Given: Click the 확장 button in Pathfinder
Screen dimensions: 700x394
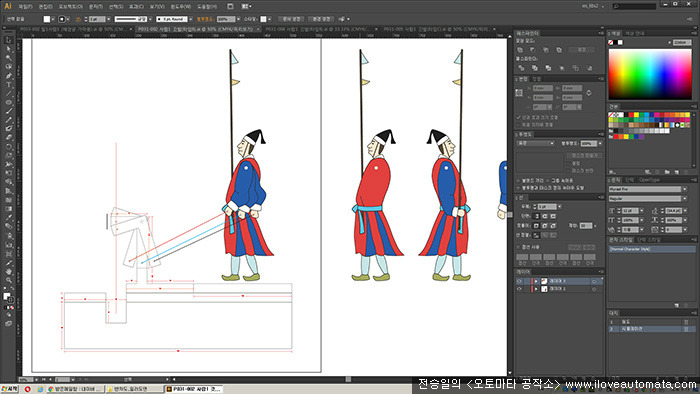Looking at the screenshot, I should (x=582, y=50).
